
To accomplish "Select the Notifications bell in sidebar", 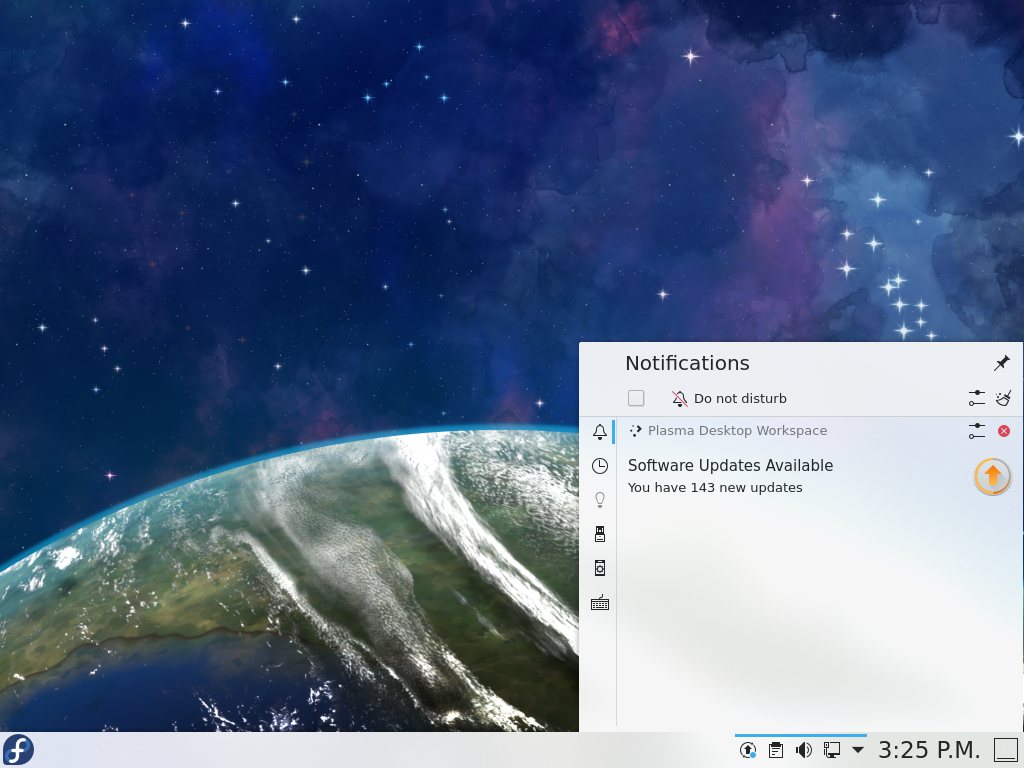I will (600, 432).
